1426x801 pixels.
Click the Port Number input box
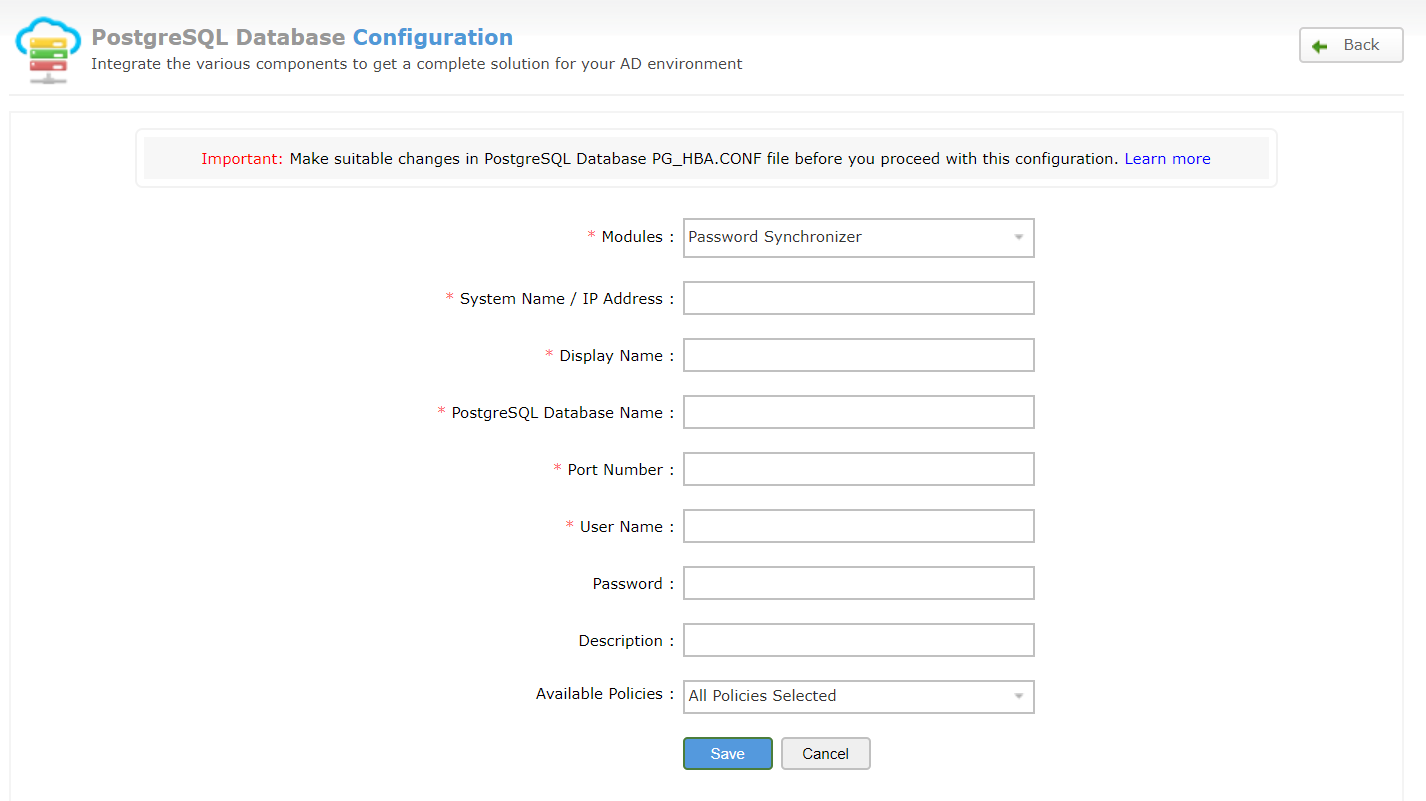click(x=858, y=469)
